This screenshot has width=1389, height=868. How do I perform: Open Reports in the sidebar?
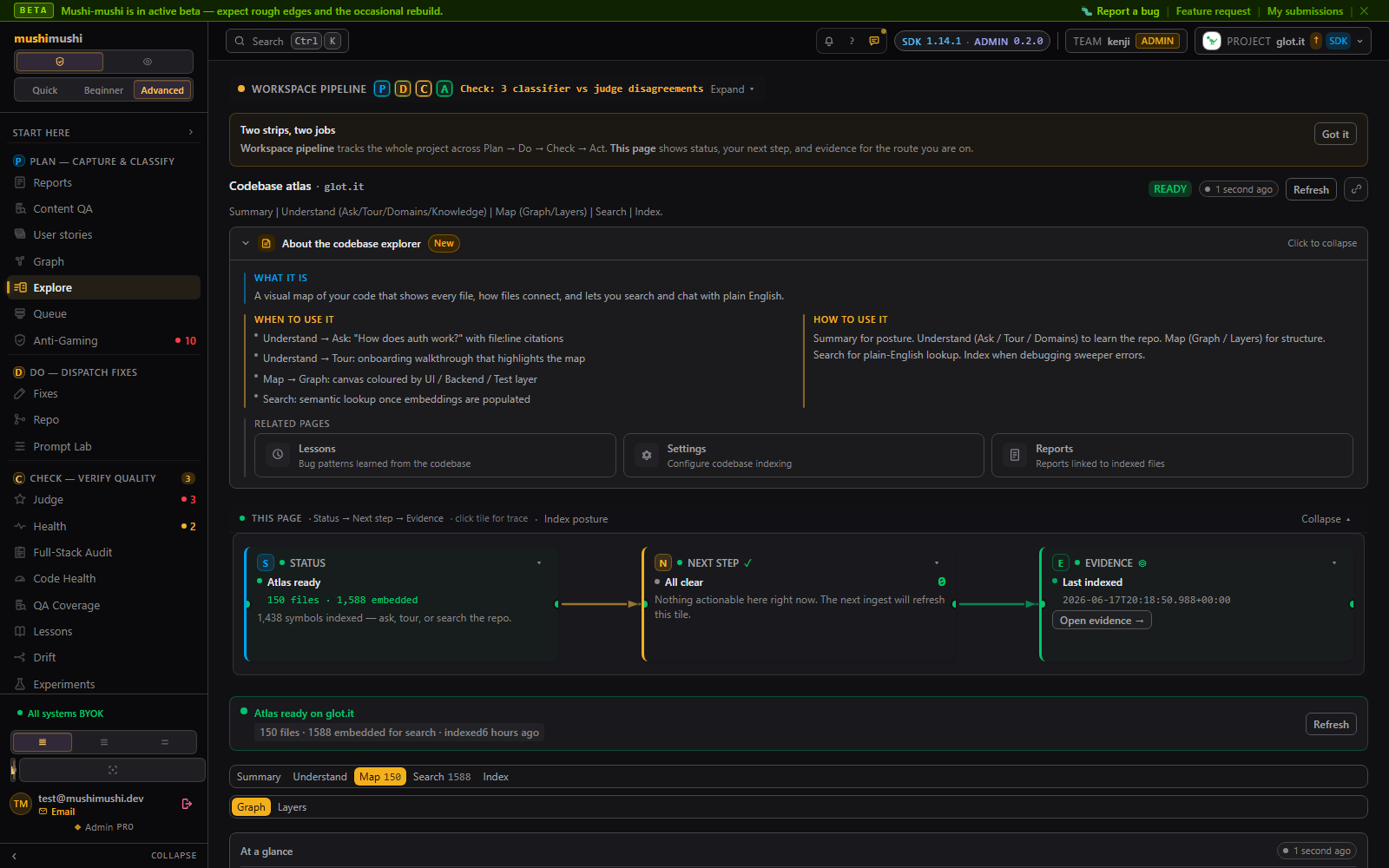click(x=103, y=183)
